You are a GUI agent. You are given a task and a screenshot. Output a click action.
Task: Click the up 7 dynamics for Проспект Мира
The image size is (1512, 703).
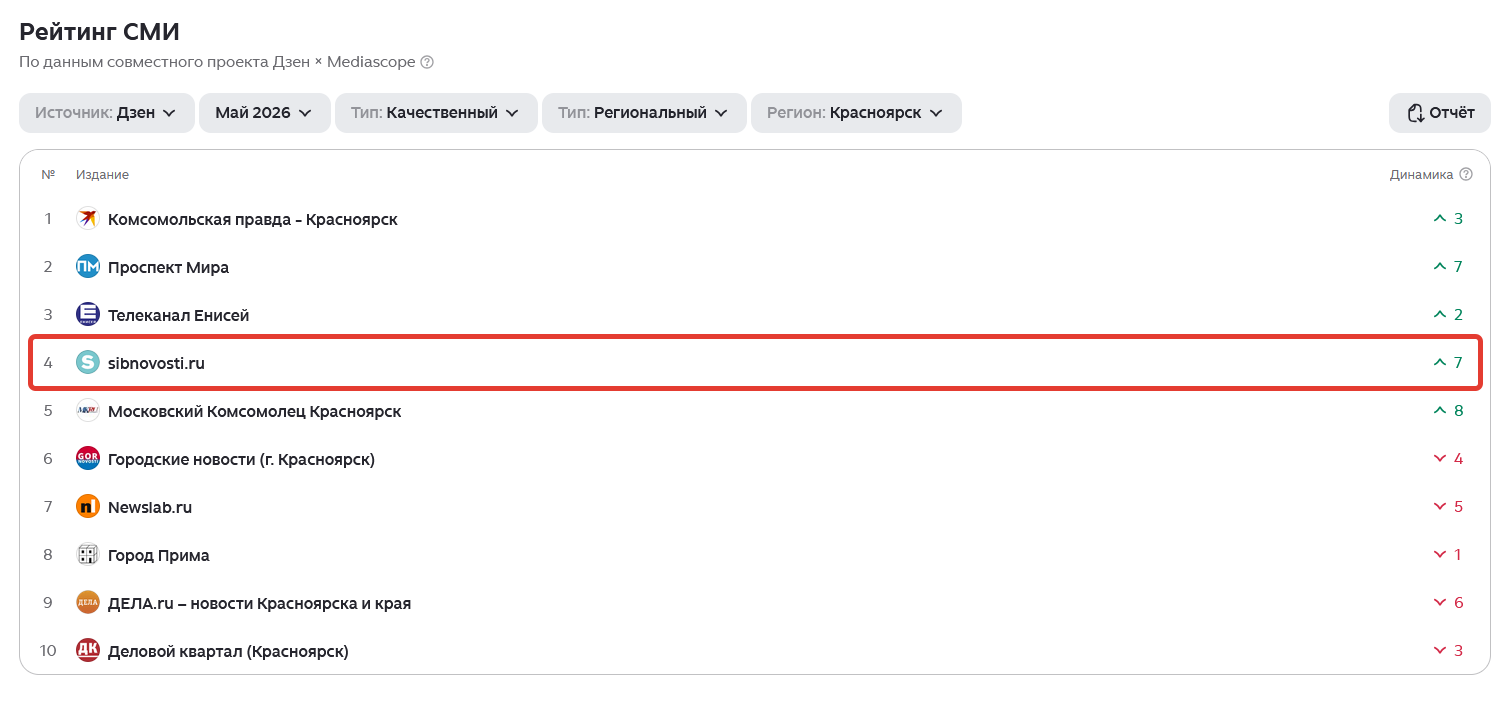(1448, 267)
